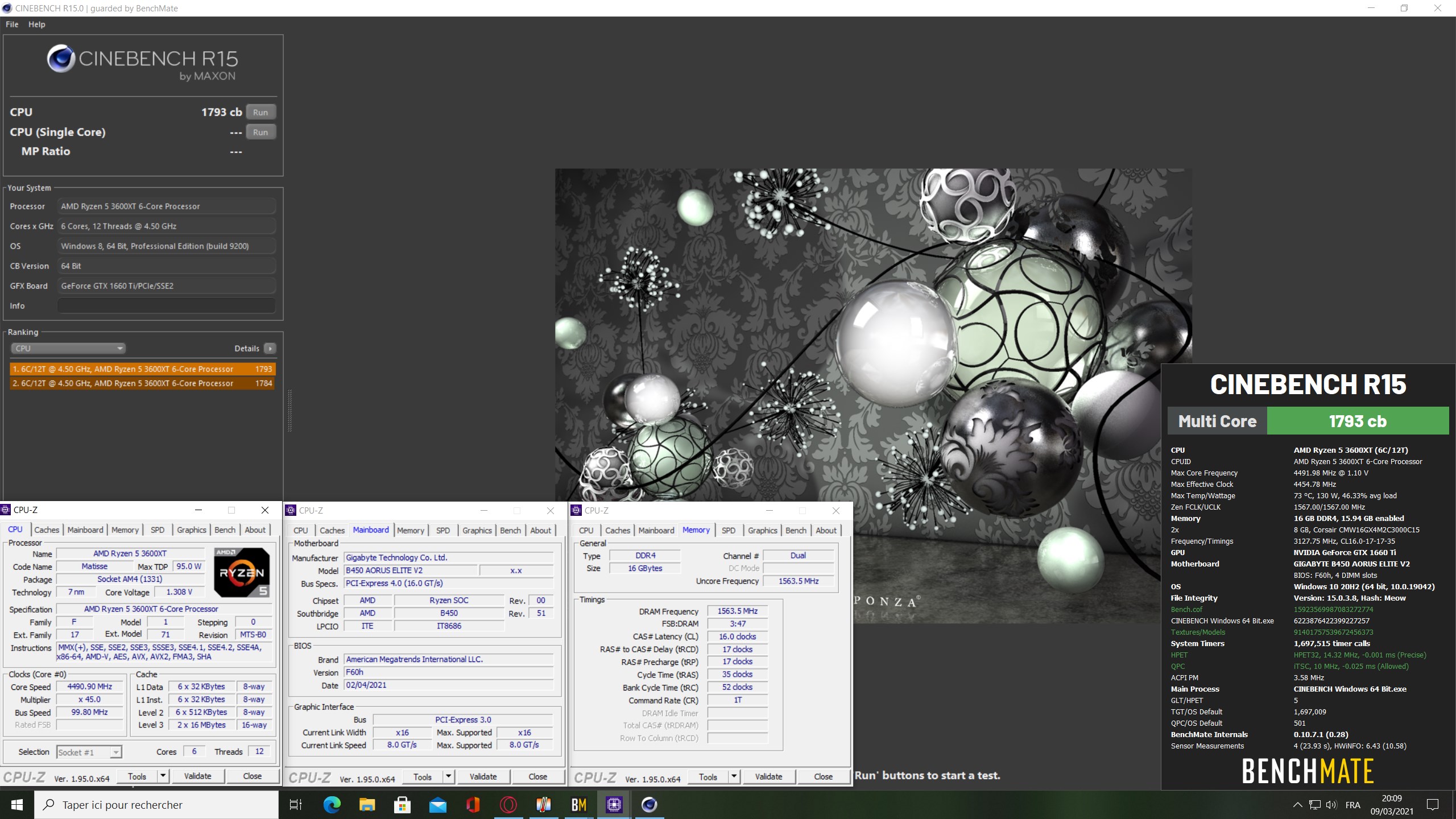The width and height of the screenshot is (1456, 819).
Task: Show hidden system tray icons
Action: tap(1297, 805)
